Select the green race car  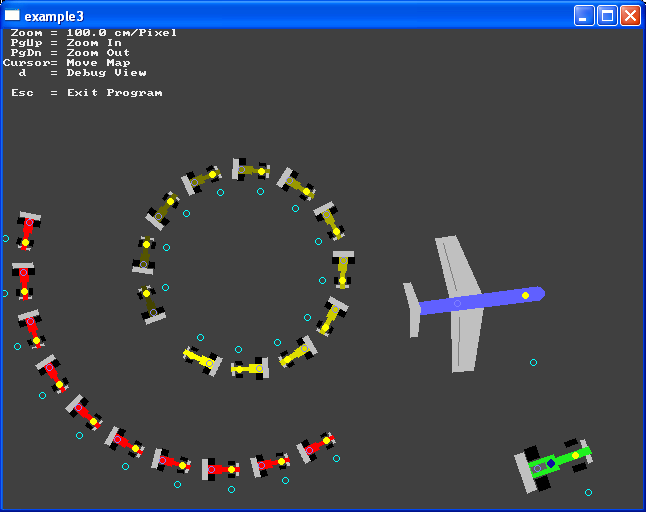tap(553, 463)
